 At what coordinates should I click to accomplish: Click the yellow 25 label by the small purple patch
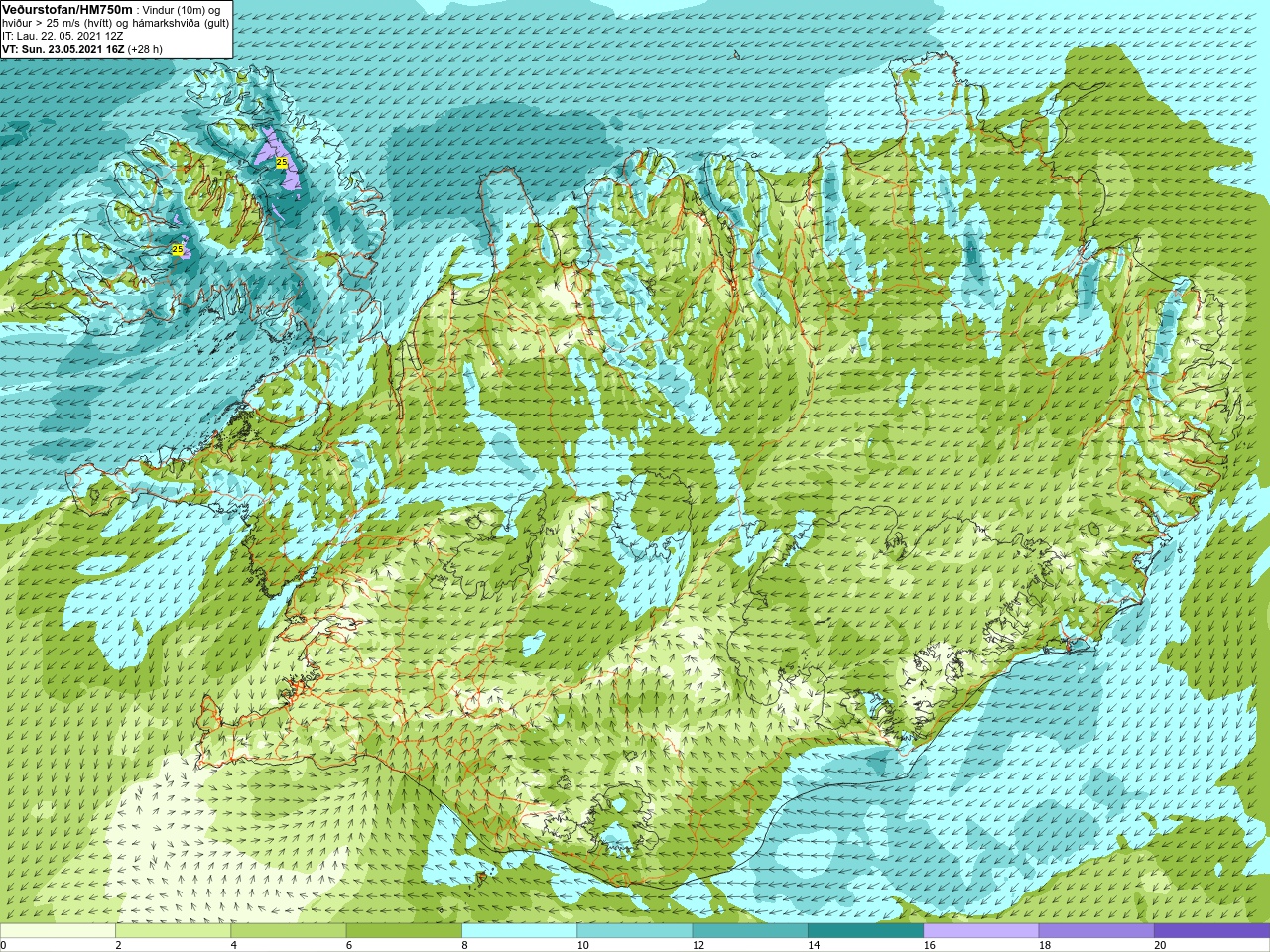pos(177,249)
